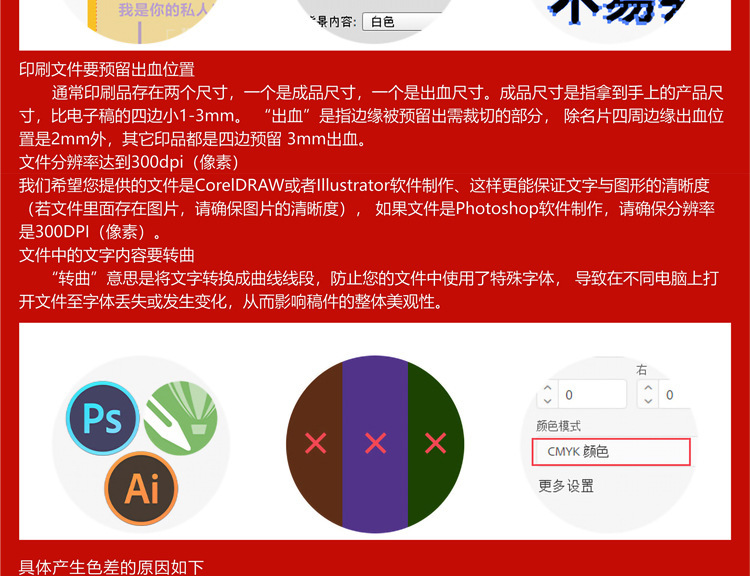750x576 pixels.
Task: Click the left numeric input field showing 0
Action: pos(592,395)
